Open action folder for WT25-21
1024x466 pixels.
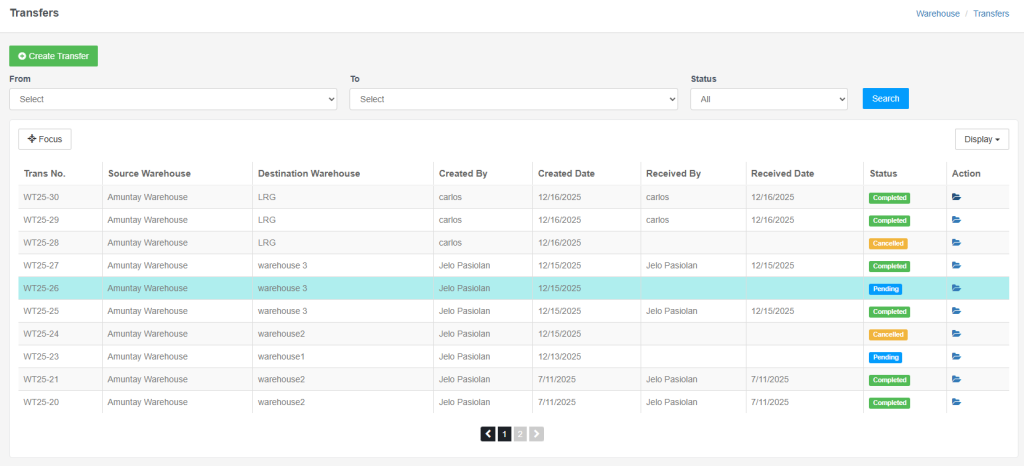[x=956, y=379]
